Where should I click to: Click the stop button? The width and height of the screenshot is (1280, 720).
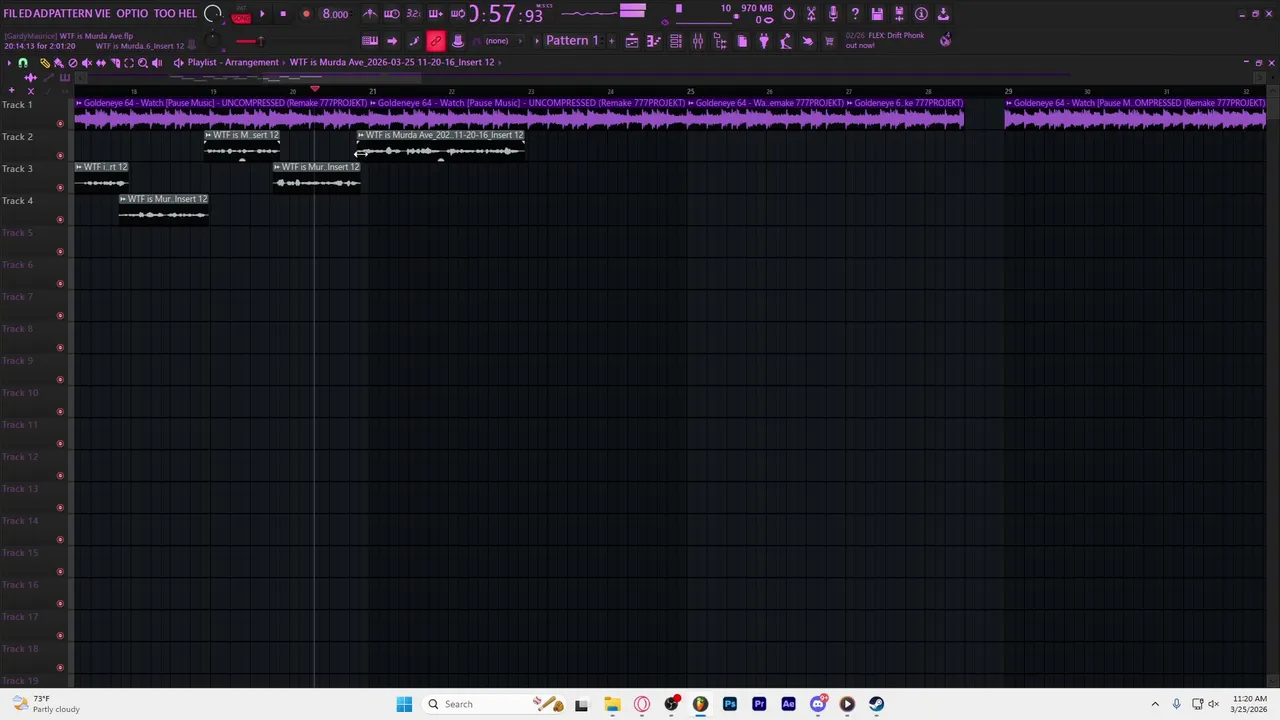pyautogui.click(x=283, y=14)
